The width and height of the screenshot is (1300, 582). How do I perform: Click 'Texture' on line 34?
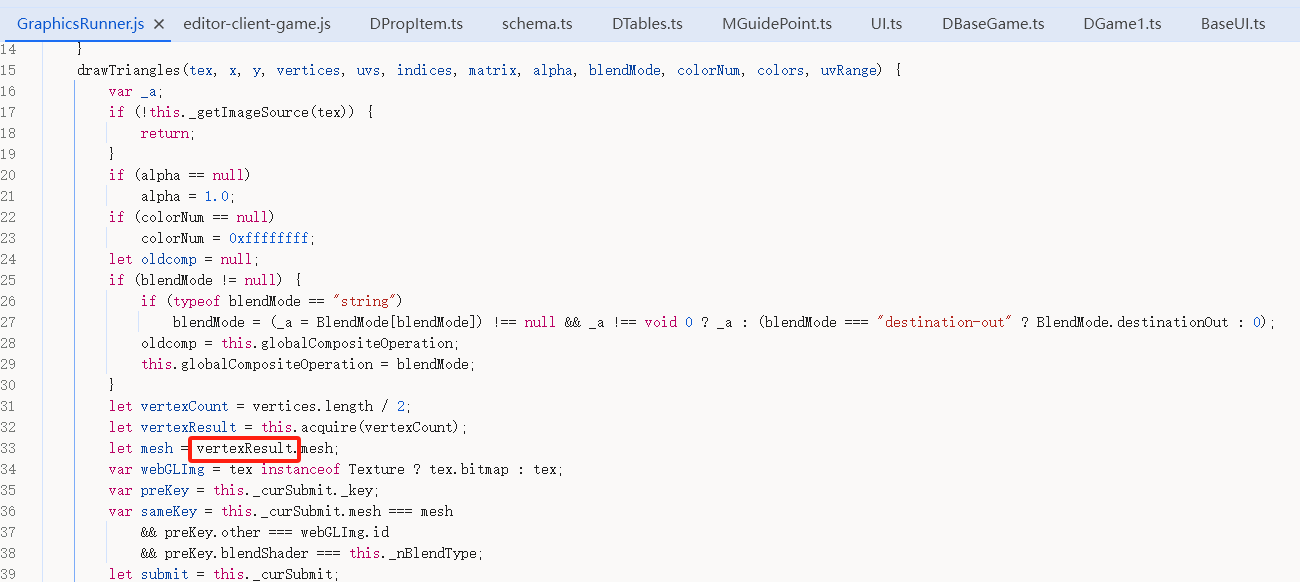[377, 469]
